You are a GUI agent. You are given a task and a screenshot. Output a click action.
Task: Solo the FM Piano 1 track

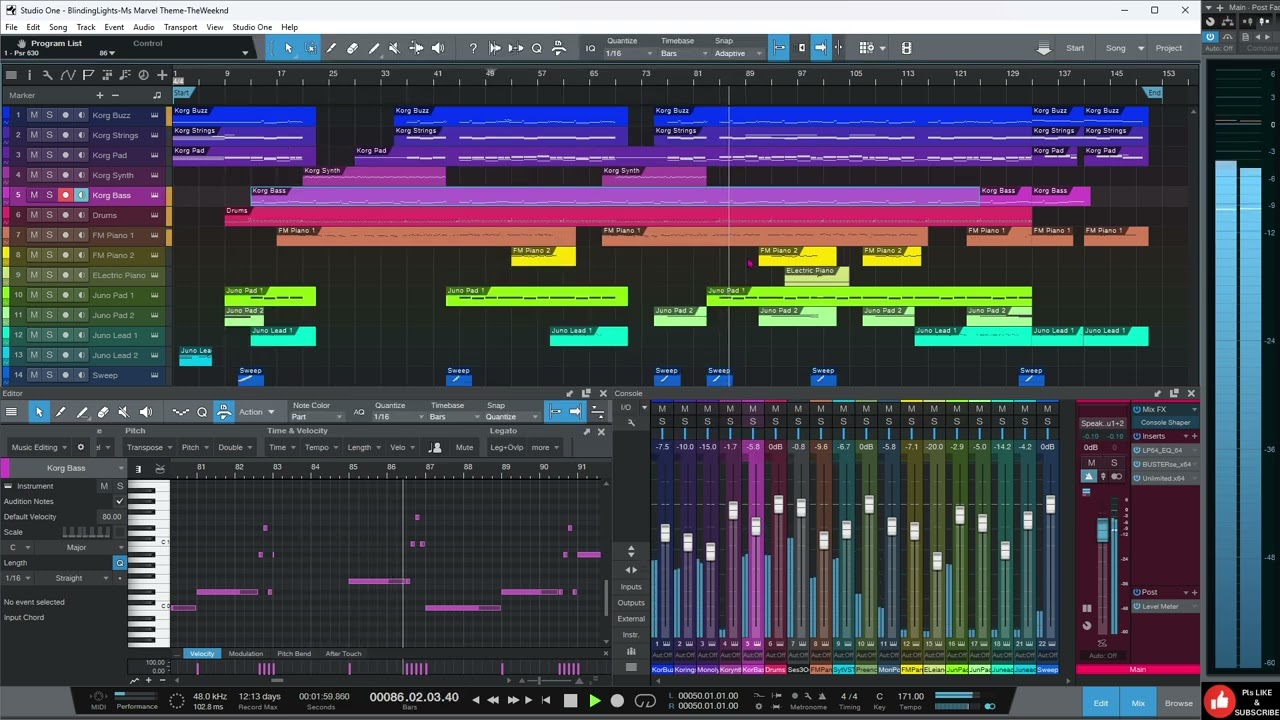click(49, 235)
